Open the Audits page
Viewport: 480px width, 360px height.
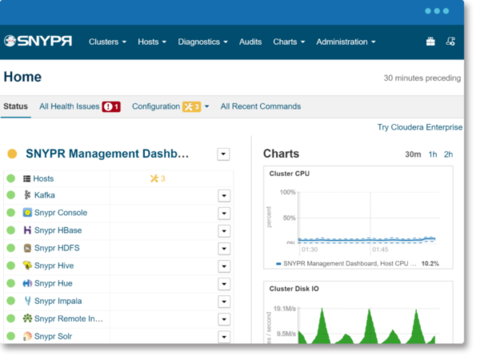click(250, 42)
